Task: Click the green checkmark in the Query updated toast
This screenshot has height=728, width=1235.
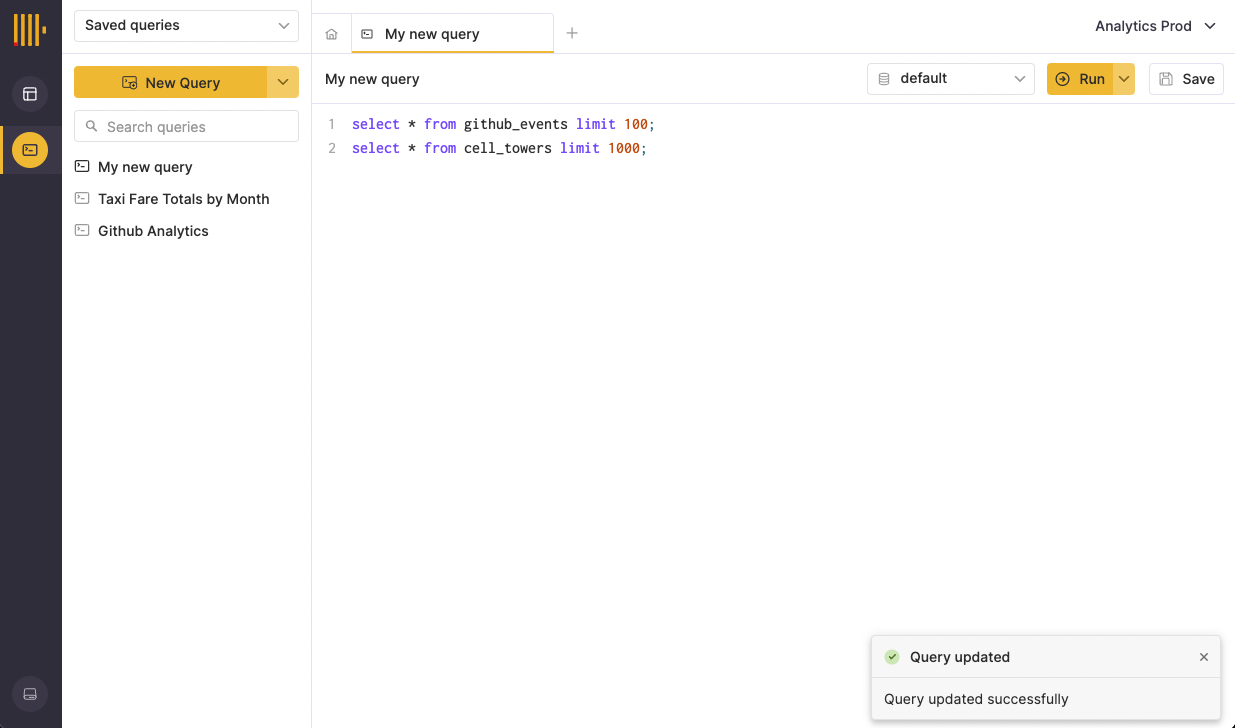Action: coord(891,657)
